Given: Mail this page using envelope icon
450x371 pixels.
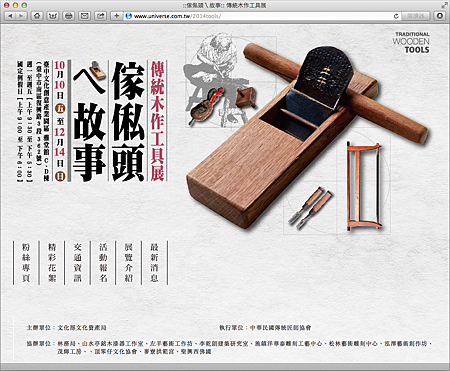Looking at the screenshot, I should (85, 16).
